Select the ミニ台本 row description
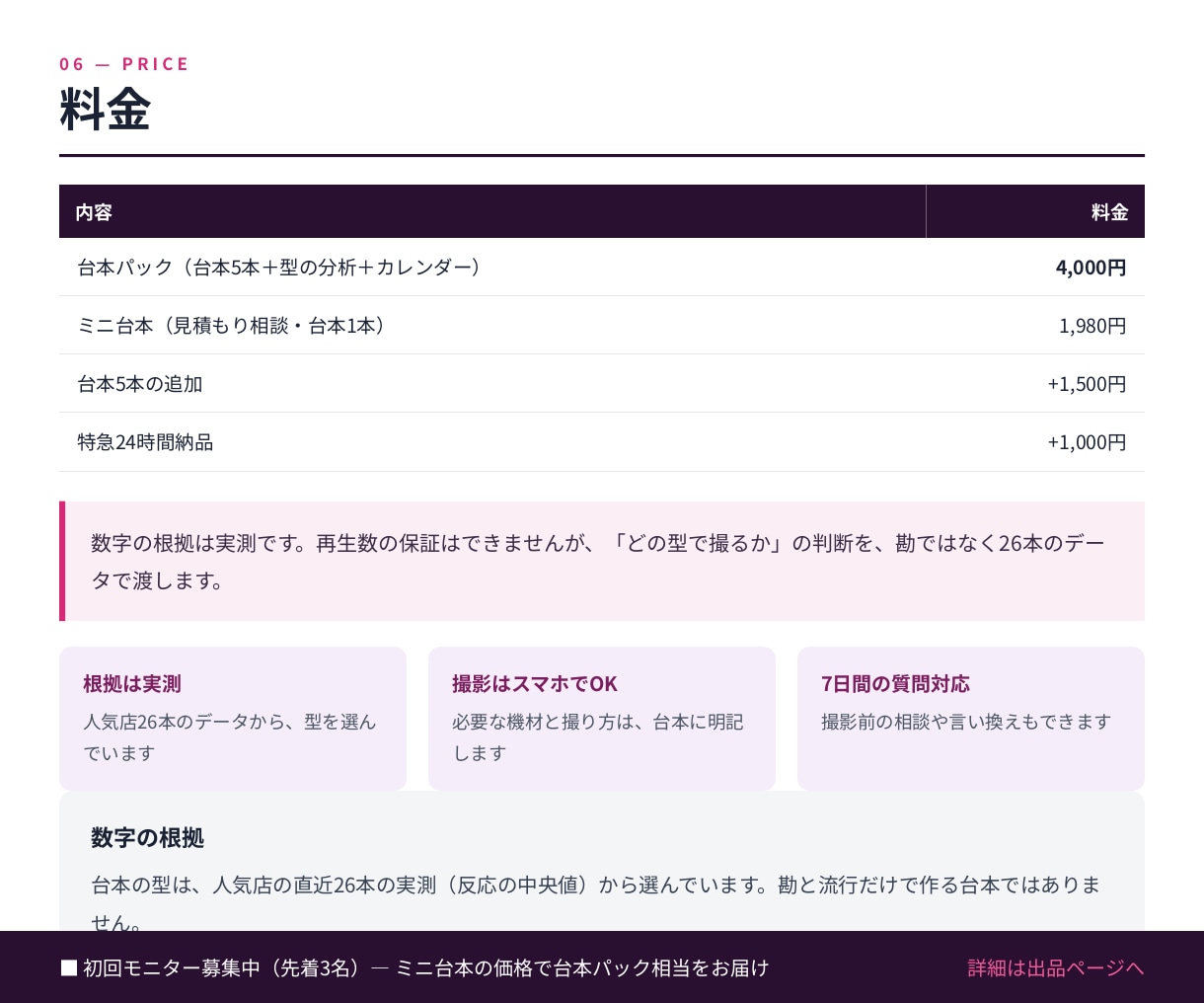The width and height of the screenshot is (1204, 1003). coord(231,326)
